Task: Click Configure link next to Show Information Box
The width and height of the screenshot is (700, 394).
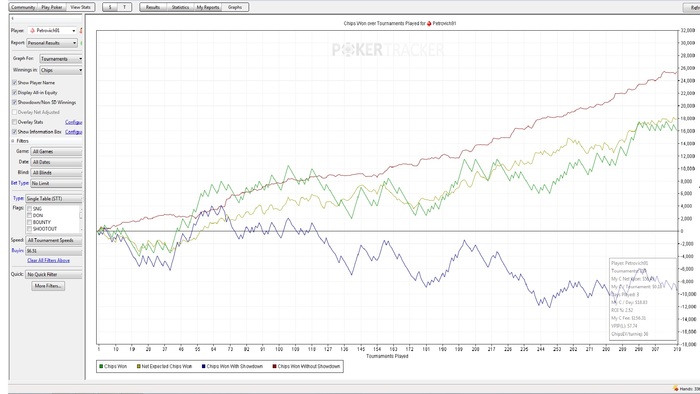Action: click(x=74, y=132)
